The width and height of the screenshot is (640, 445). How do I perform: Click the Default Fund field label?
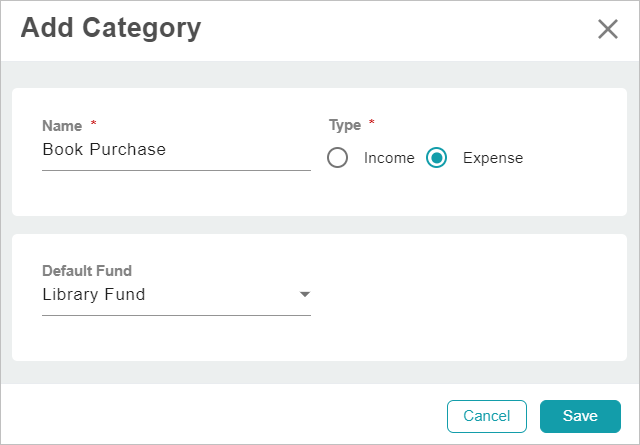pyautogui.click(x=87, y=270)
